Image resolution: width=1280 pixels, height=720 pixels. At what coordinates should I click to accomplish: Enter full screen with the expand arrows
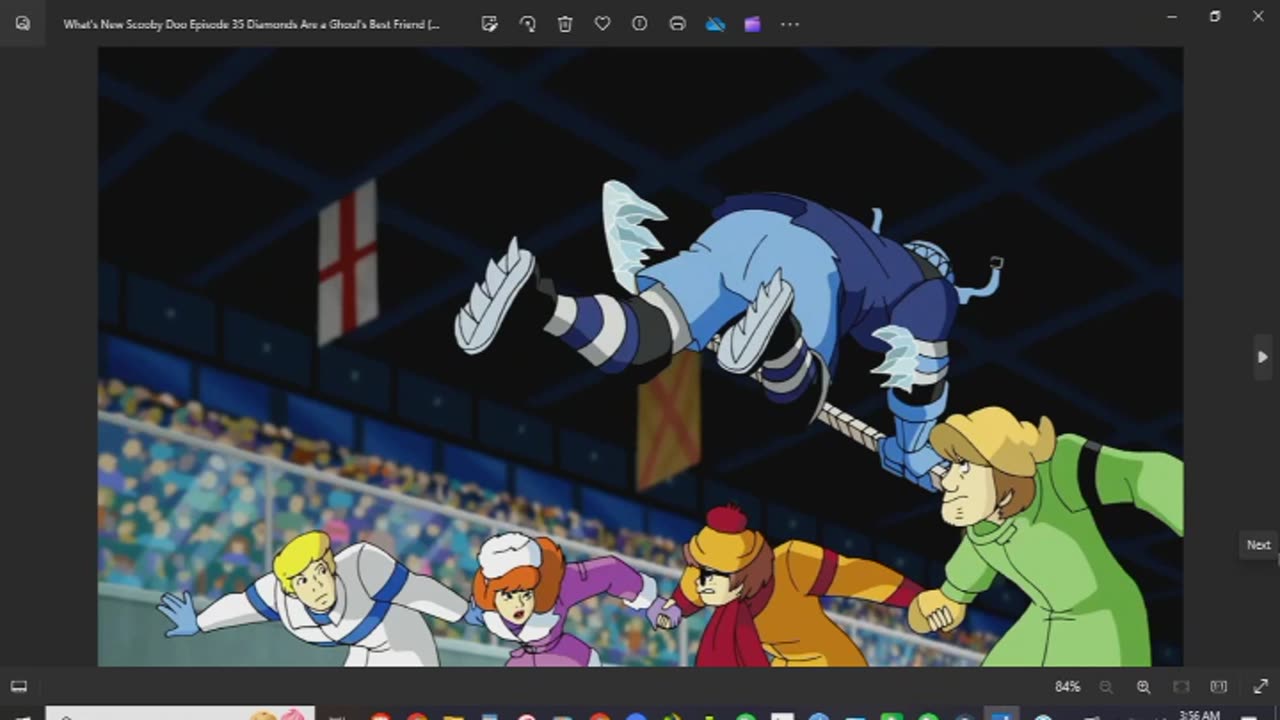(x=1260, y=686)
